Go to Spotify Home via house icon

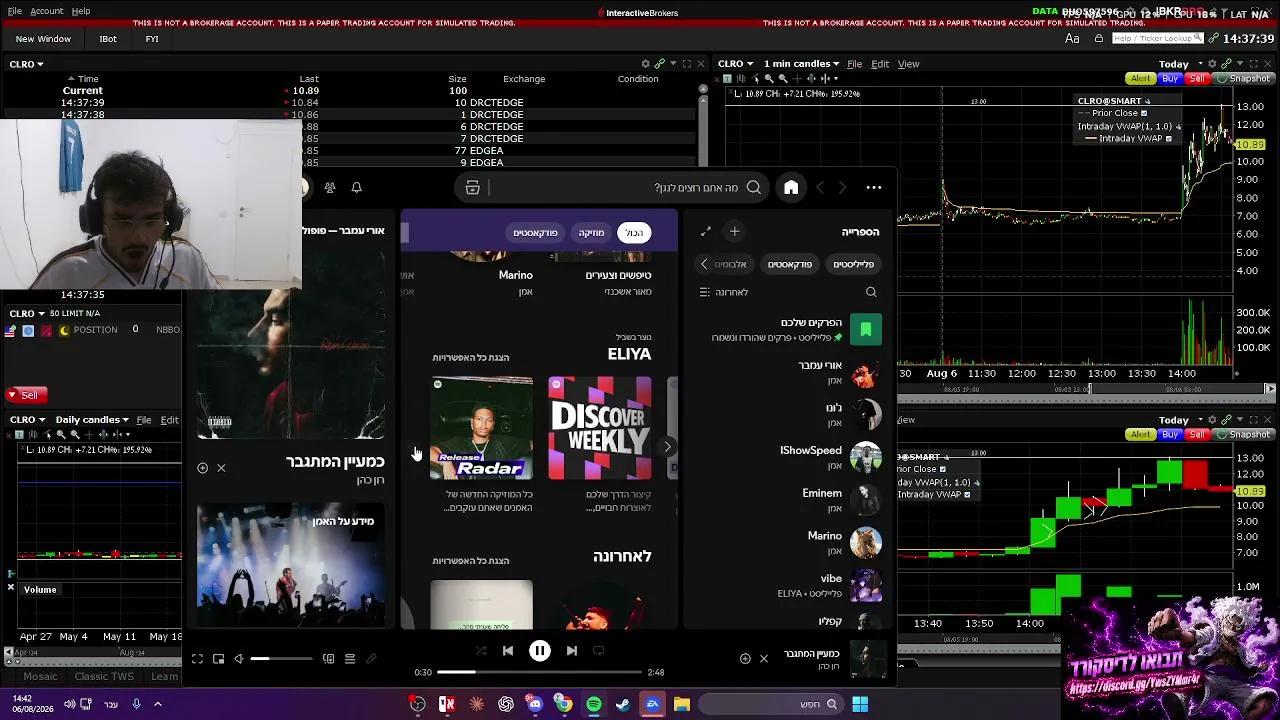[x=791, y=187]
